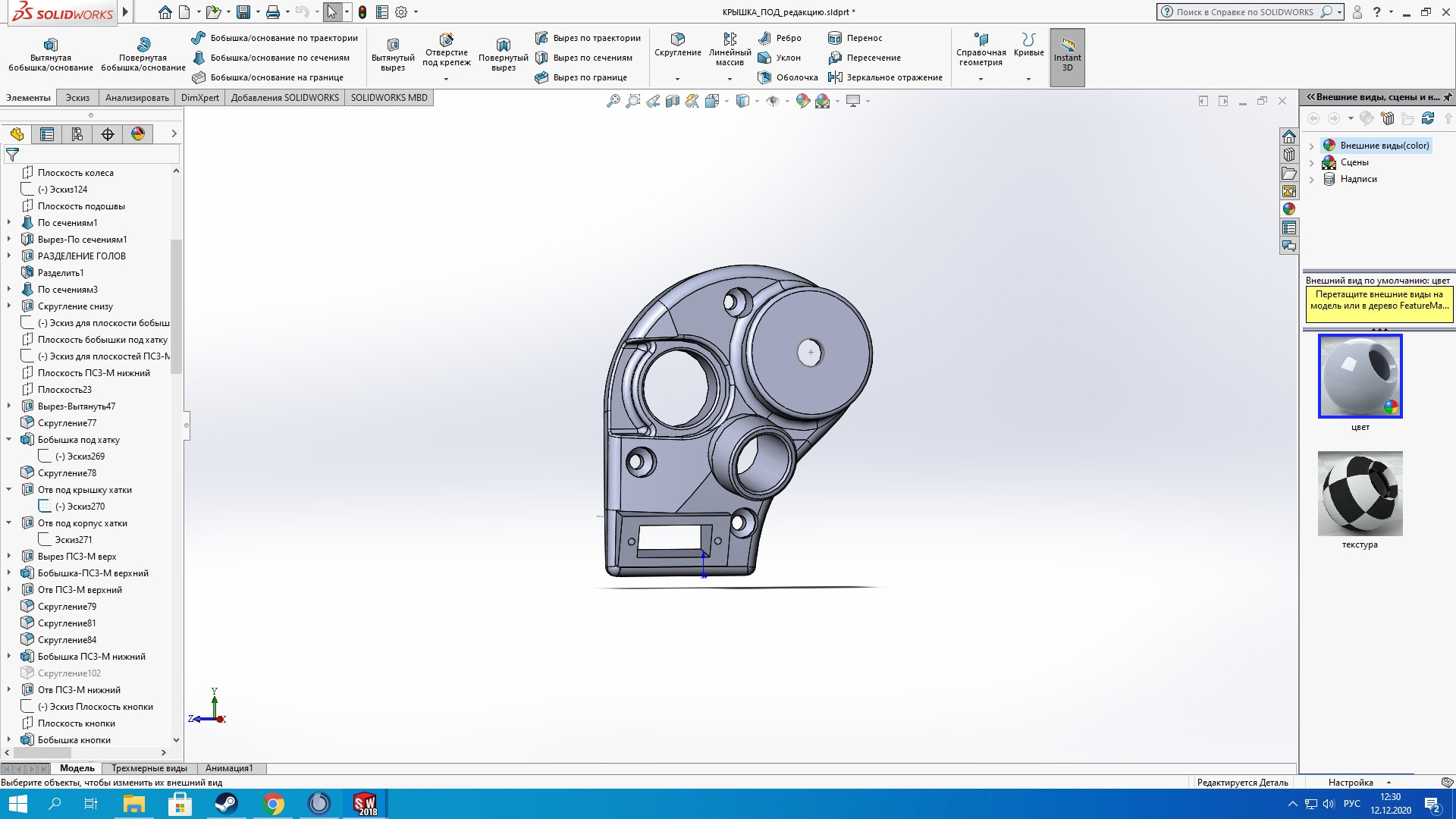This screenshot has height=819, width=1456.
Task: Click Вырез по траектории
Action: tap(588, 38)
